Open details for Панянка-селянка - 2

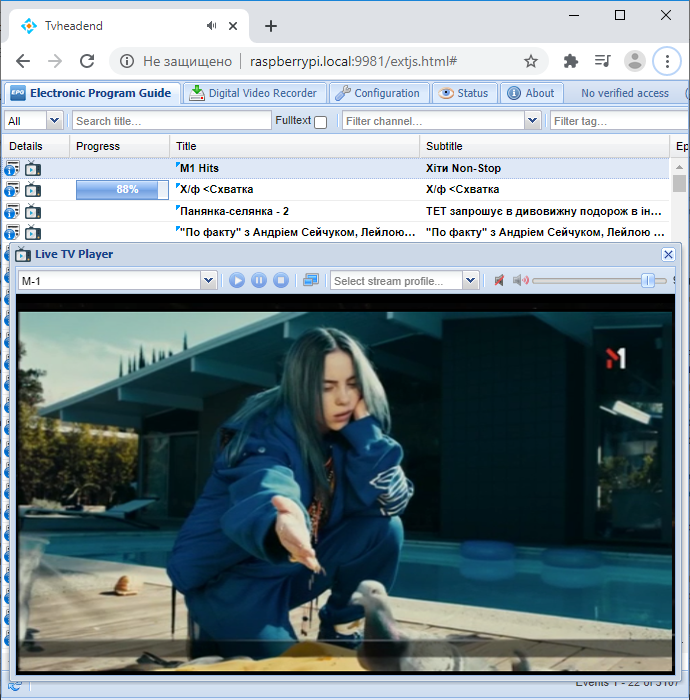pyautogui.click(x=12, y=211)
